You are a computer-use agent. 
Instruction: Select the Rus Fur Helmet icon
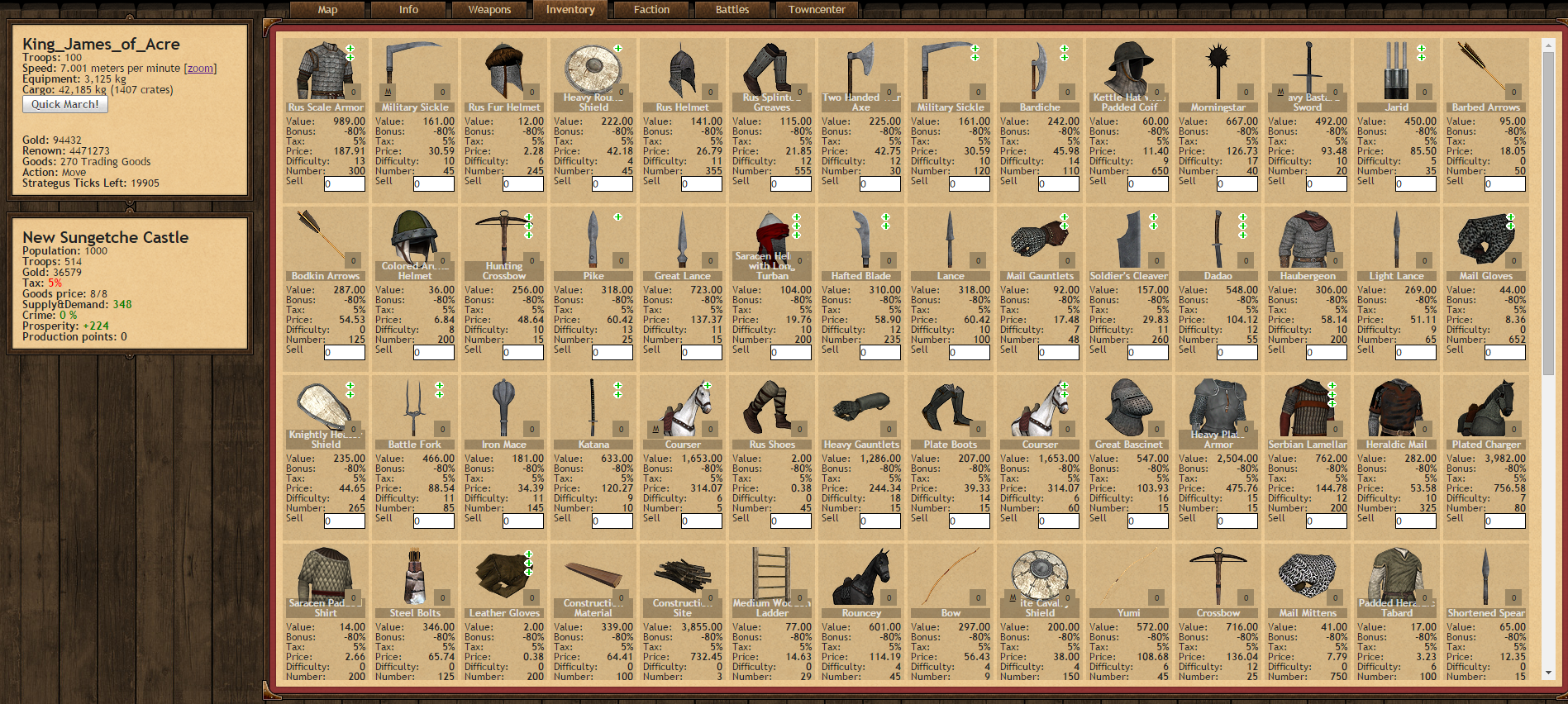click(504, 71)
